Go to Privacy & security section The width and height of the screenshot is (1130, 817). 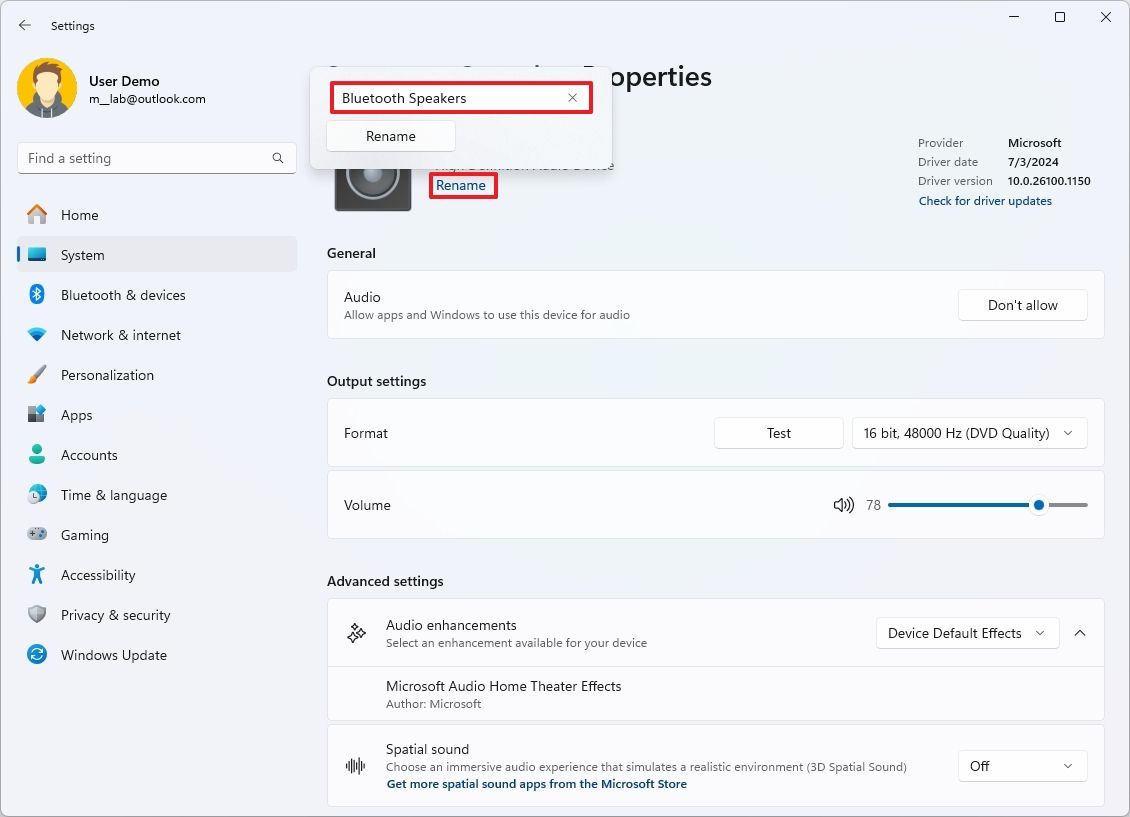pos(115,615)
